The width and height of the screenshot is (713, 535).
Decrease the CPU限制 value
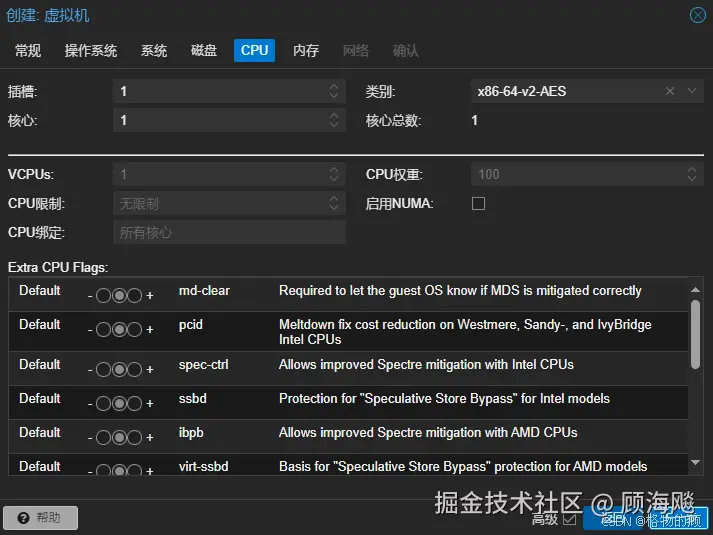coord(334,208)
